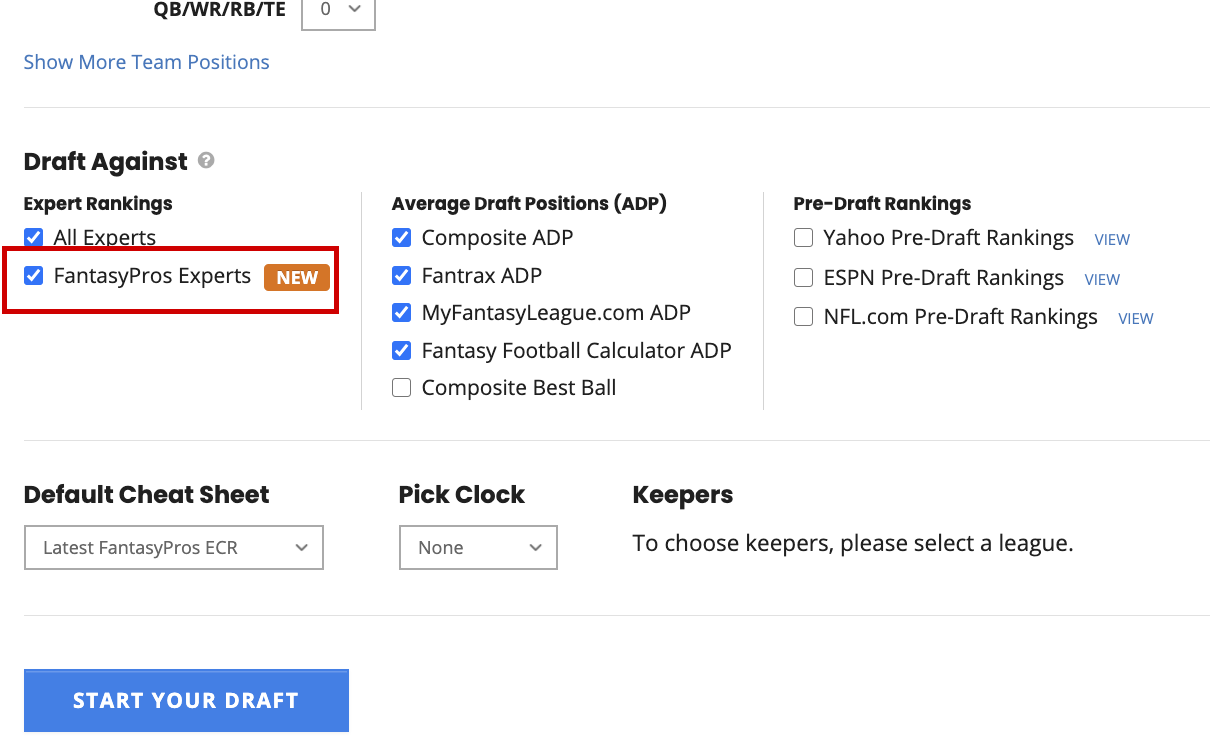Open the Pick Clock dropdown

pos(478,547)
